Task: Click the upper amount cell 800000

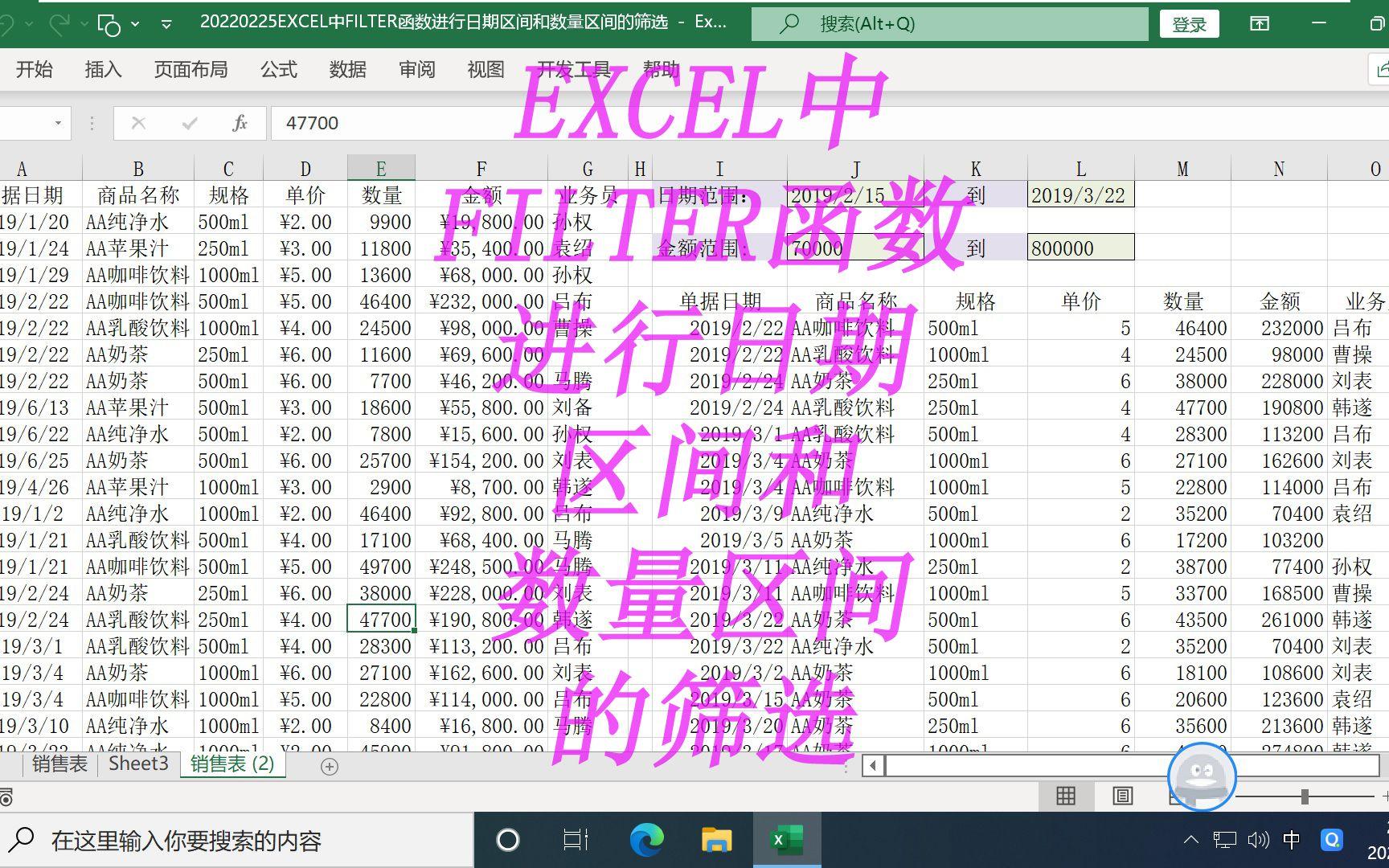Action: (x=1080, y=248)
